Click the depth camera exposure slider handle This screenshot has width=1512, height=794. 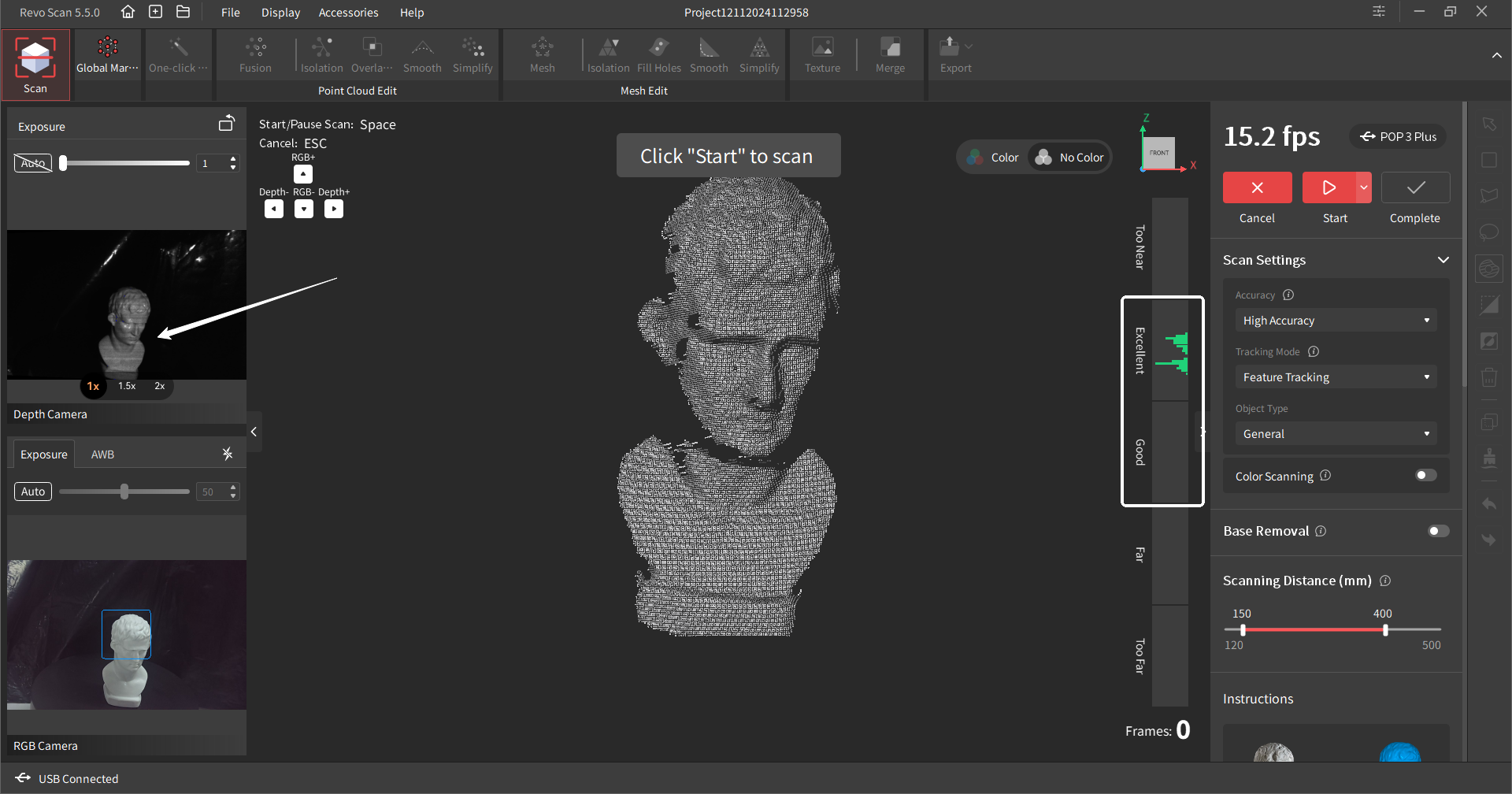tap(64, 163)
